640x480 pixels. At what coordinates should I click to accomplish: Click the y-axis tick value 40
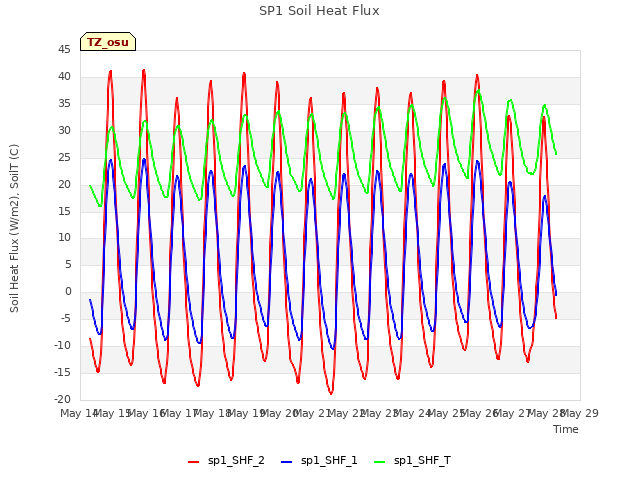[64, 77]
